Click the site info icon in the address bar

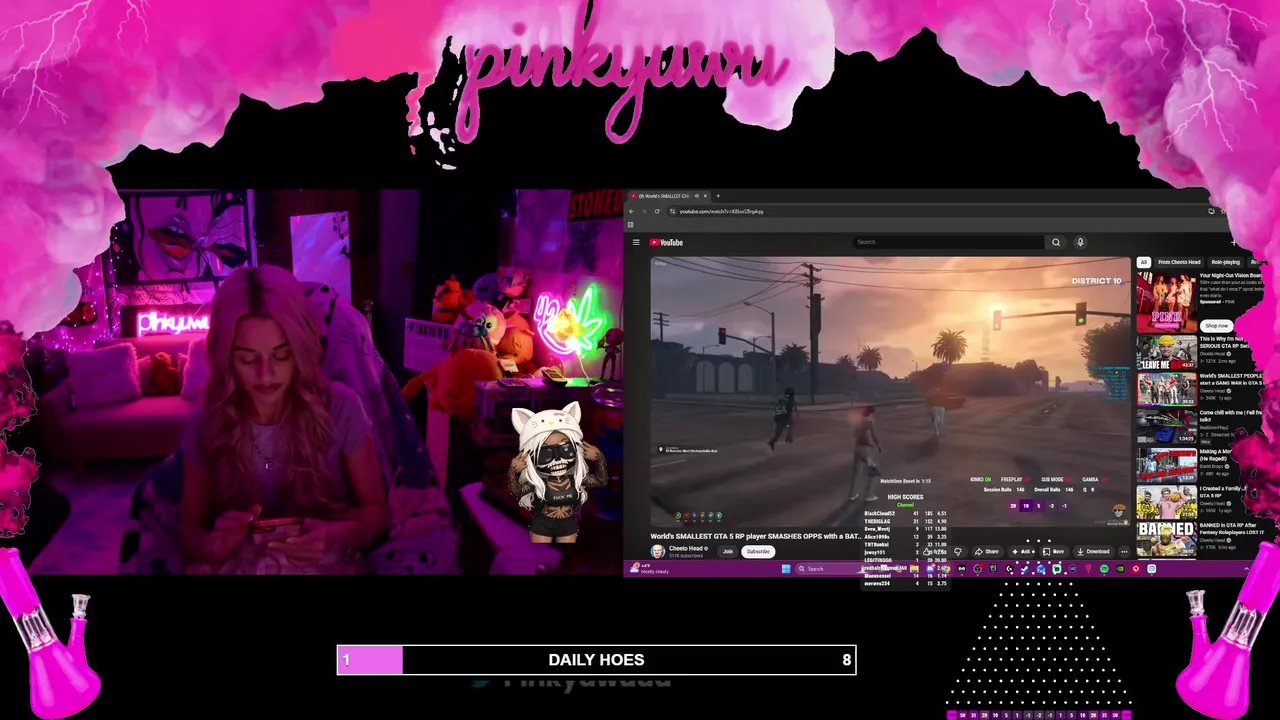tap(672, 211)
